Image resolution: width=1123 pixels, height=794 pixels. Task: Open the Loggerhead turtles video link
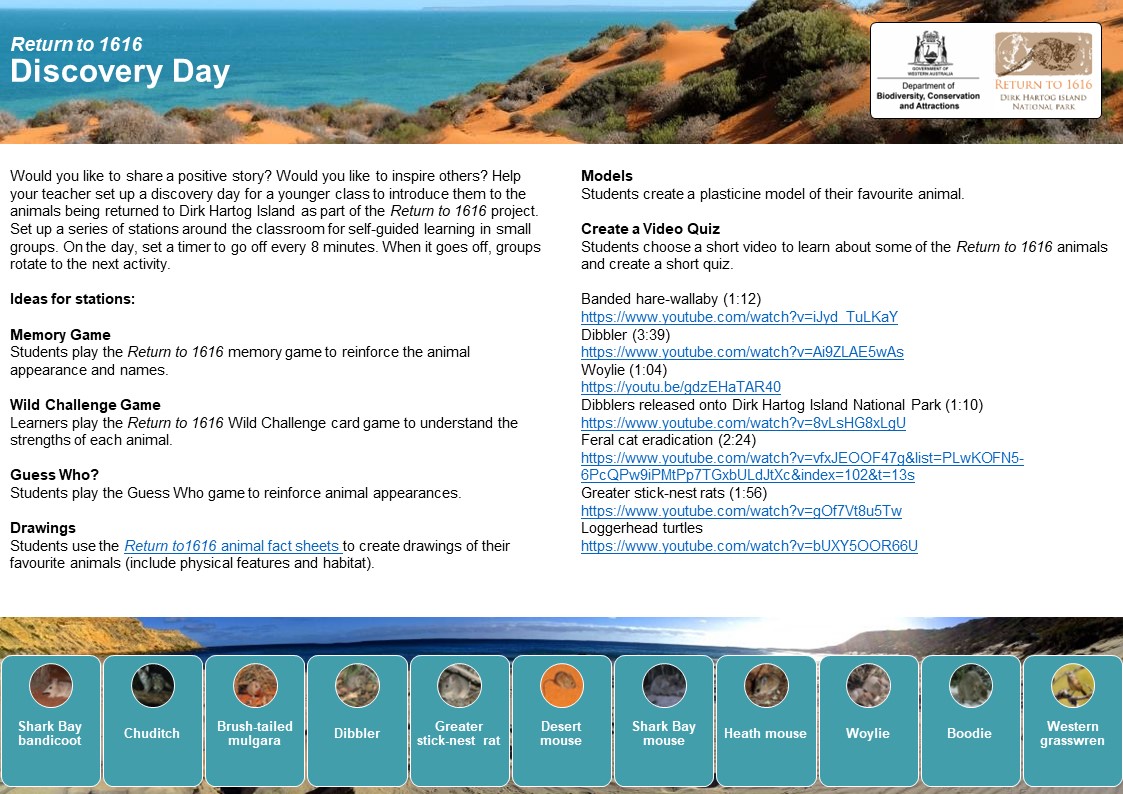tap(749, 545)
